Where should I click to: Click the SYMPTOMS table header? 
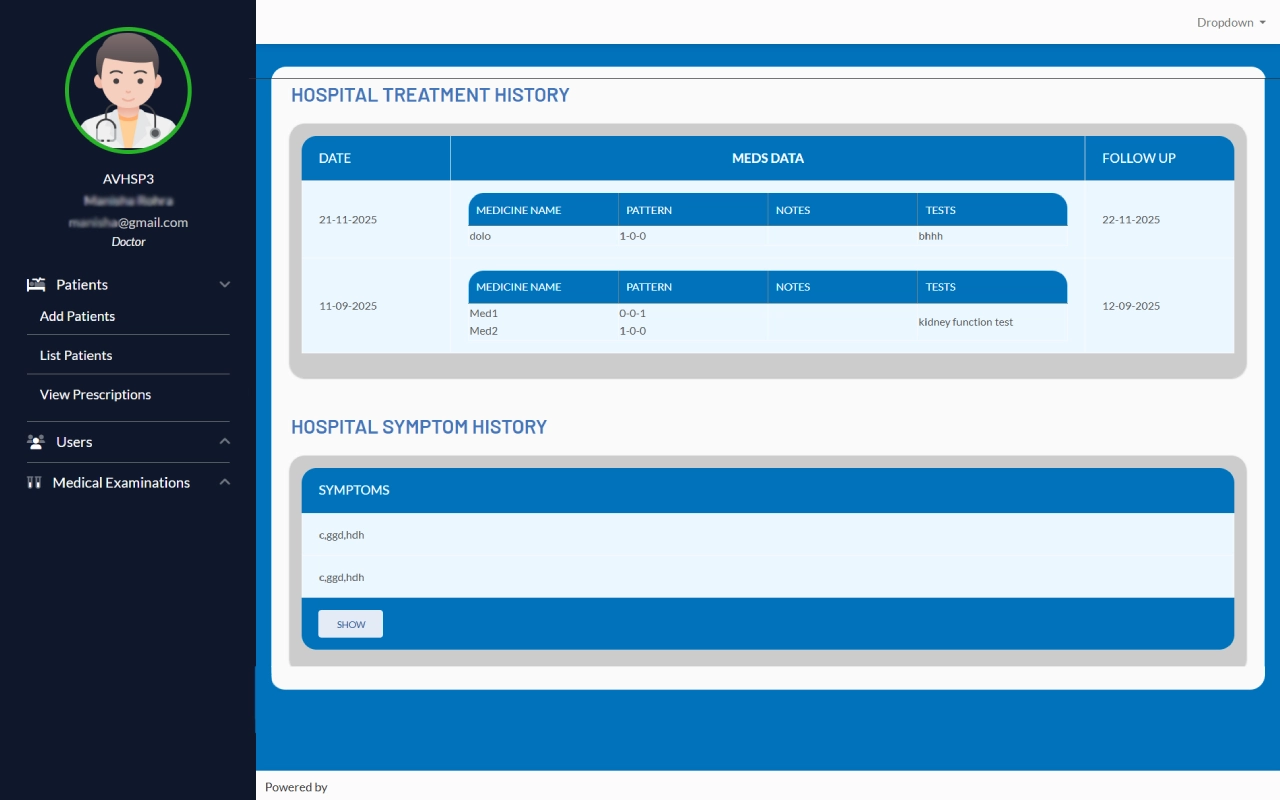pos(354,490)
